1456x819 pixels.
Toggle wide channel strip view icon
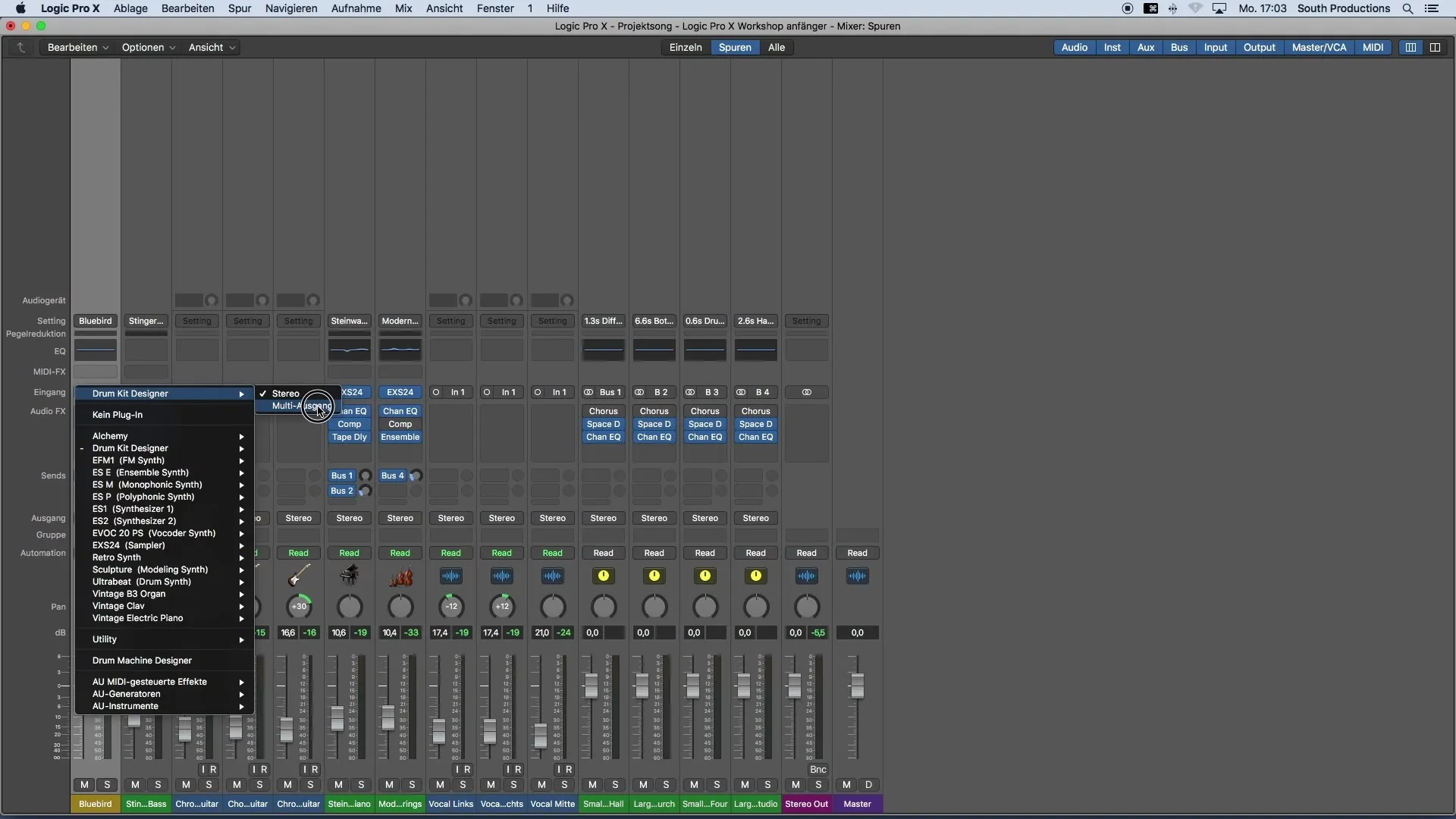pos(1435,47)
